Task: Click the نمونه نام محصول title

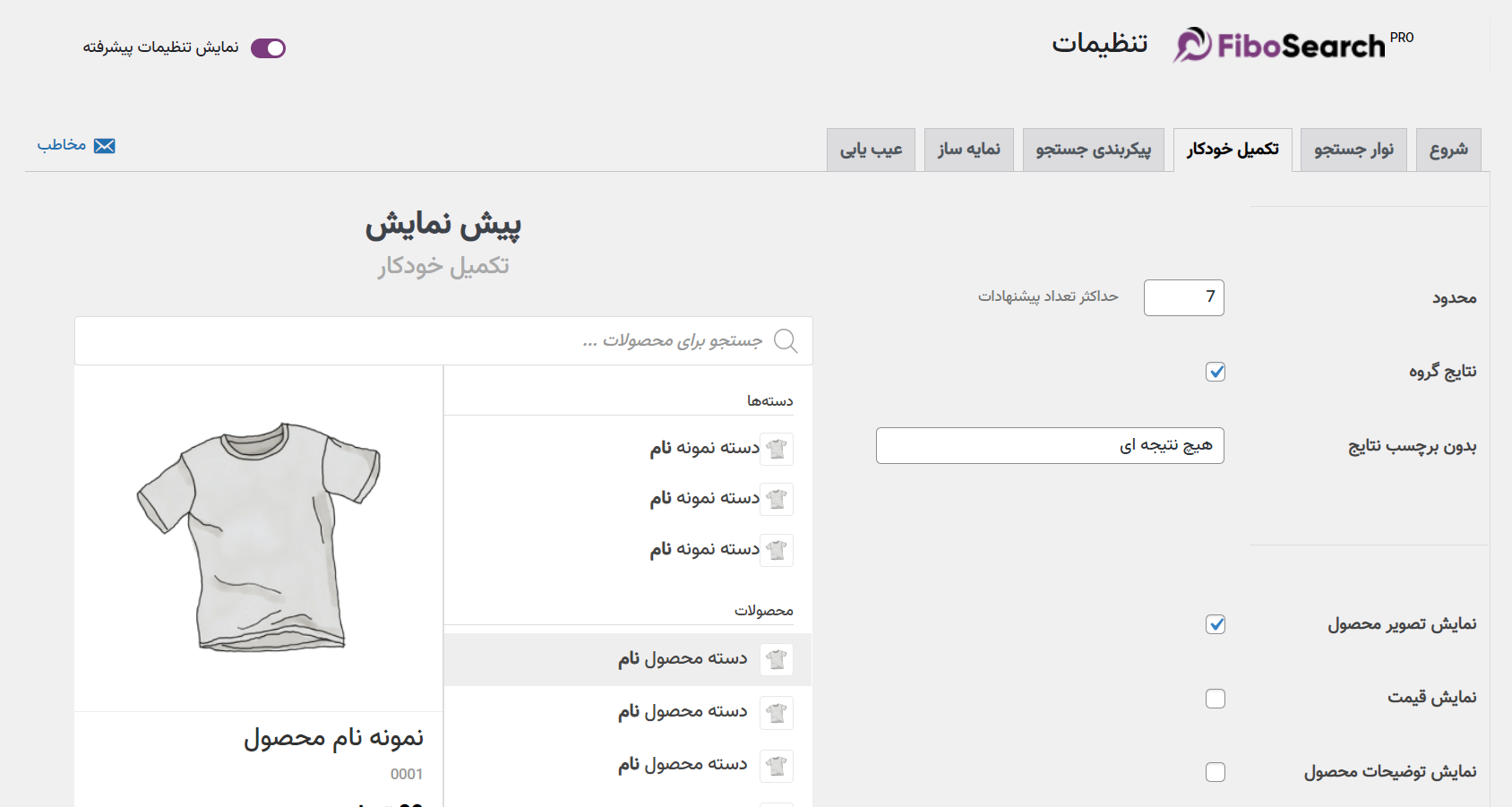Action: (x=333, y=738)
